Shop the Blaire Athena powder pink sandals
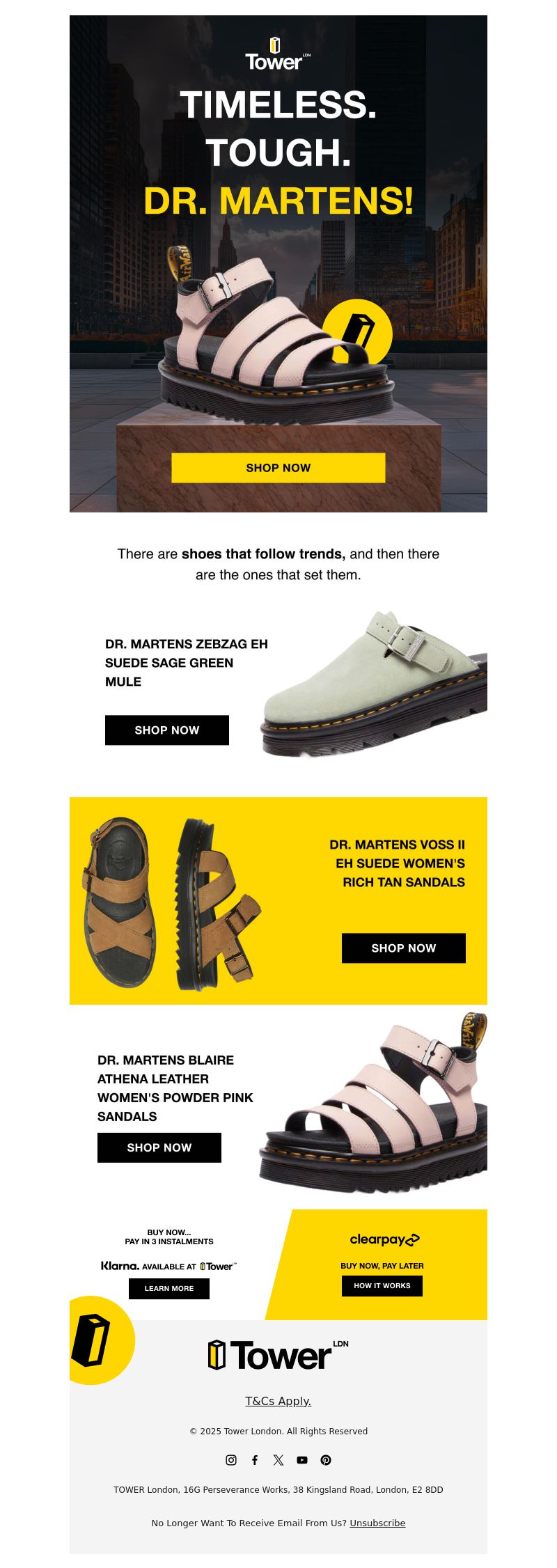 click(159, 1147)
